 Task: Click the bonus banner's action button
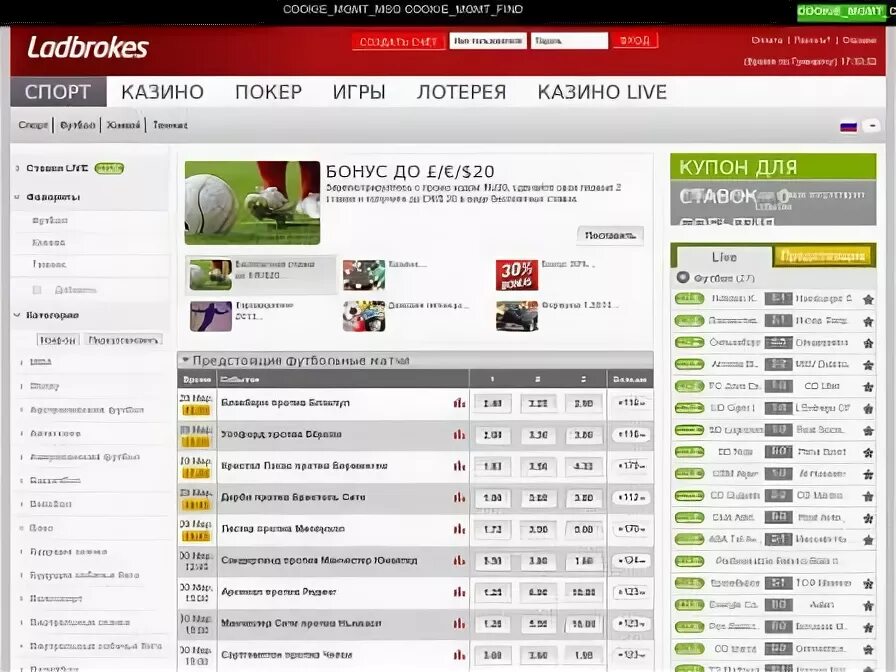click(610, 235)
